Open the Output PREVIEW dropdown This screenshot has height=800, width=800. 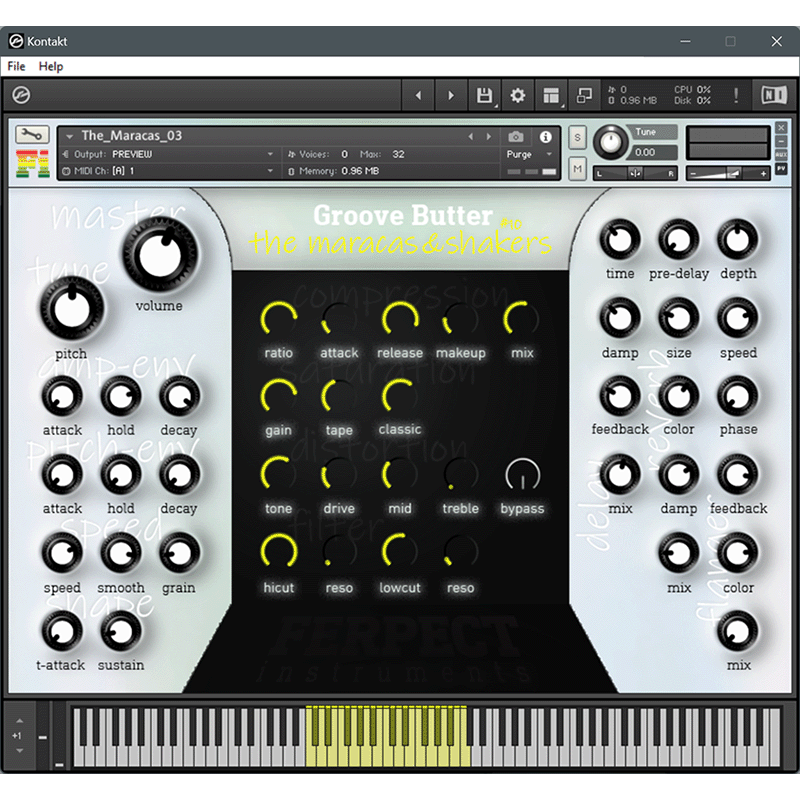270,154
